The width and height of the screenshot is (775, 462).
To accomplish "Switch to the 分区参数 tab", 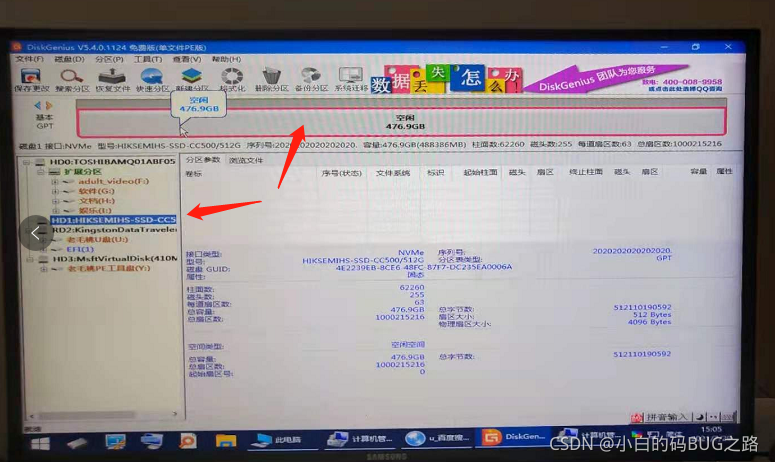I will click(x=203, y=160).
